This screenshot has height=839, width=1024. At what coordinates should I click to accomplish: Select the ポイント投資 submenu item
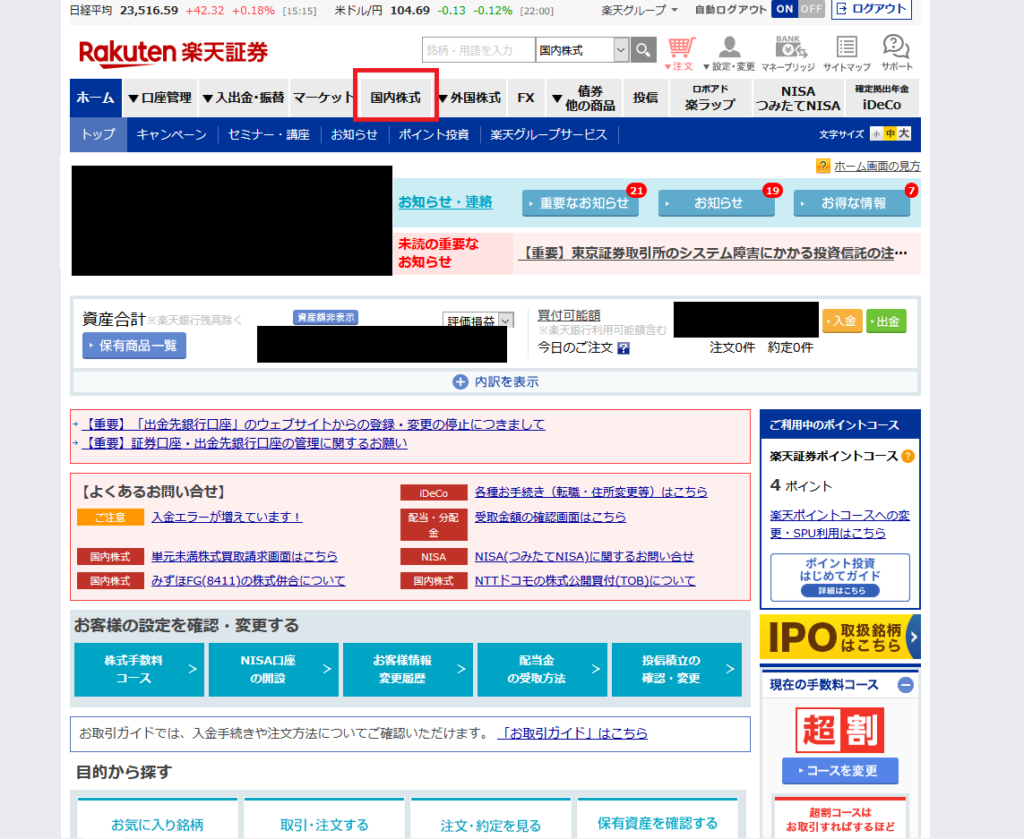[434, 135]
